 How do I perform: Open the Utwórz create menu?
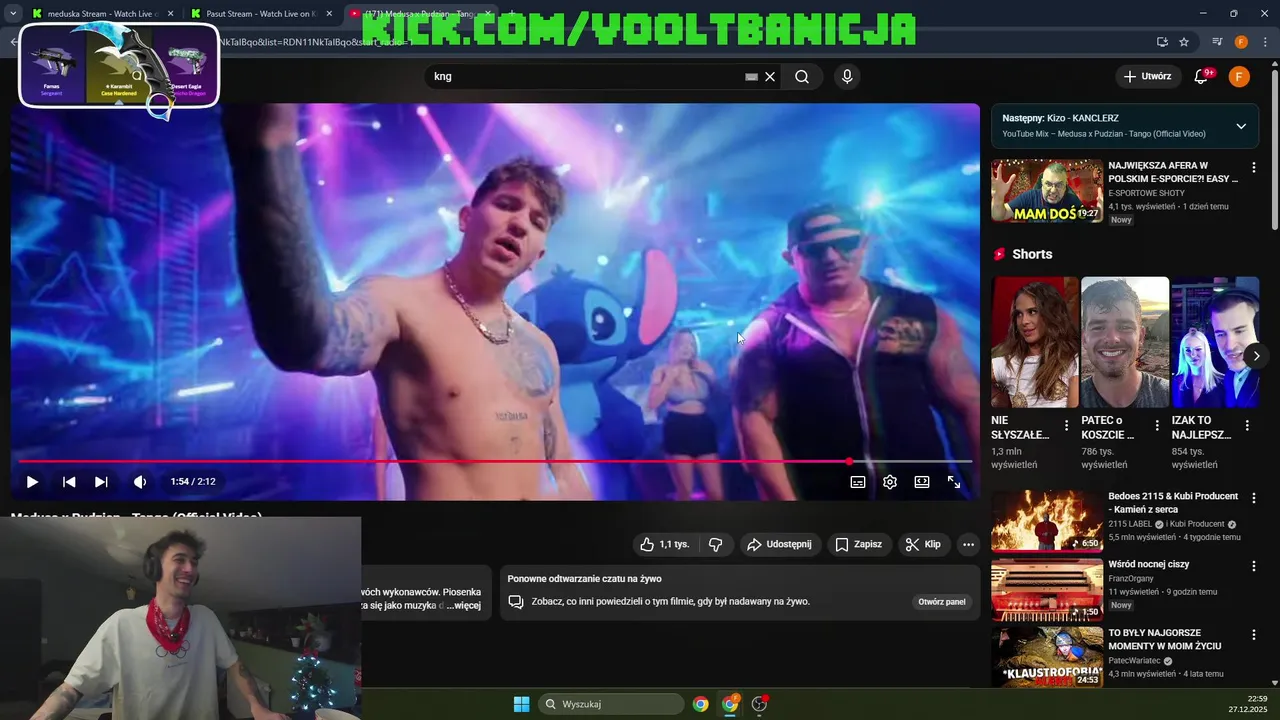(x=1147, y=76)
